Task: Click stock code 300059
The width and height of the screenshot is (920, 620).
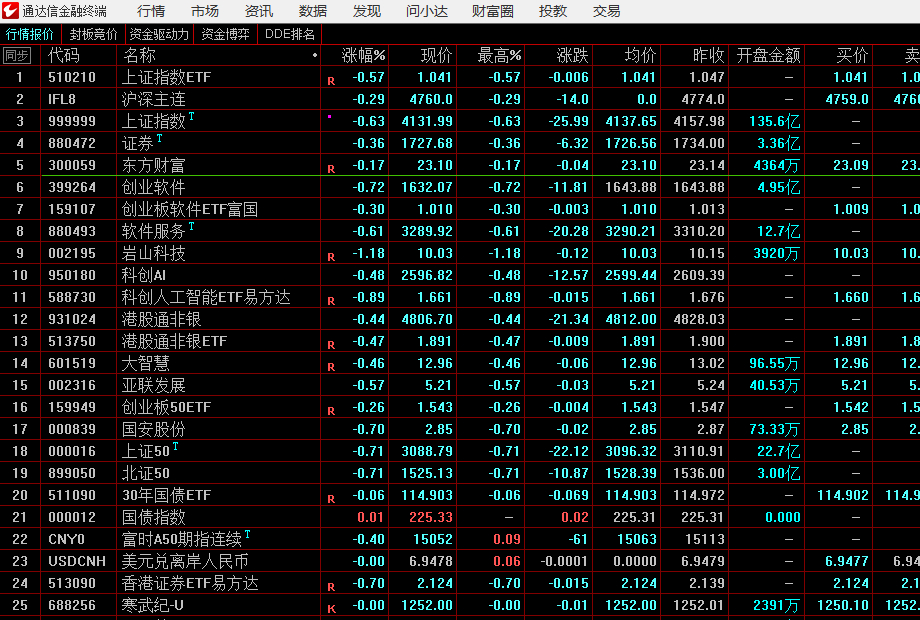Action: click(72, 165)
